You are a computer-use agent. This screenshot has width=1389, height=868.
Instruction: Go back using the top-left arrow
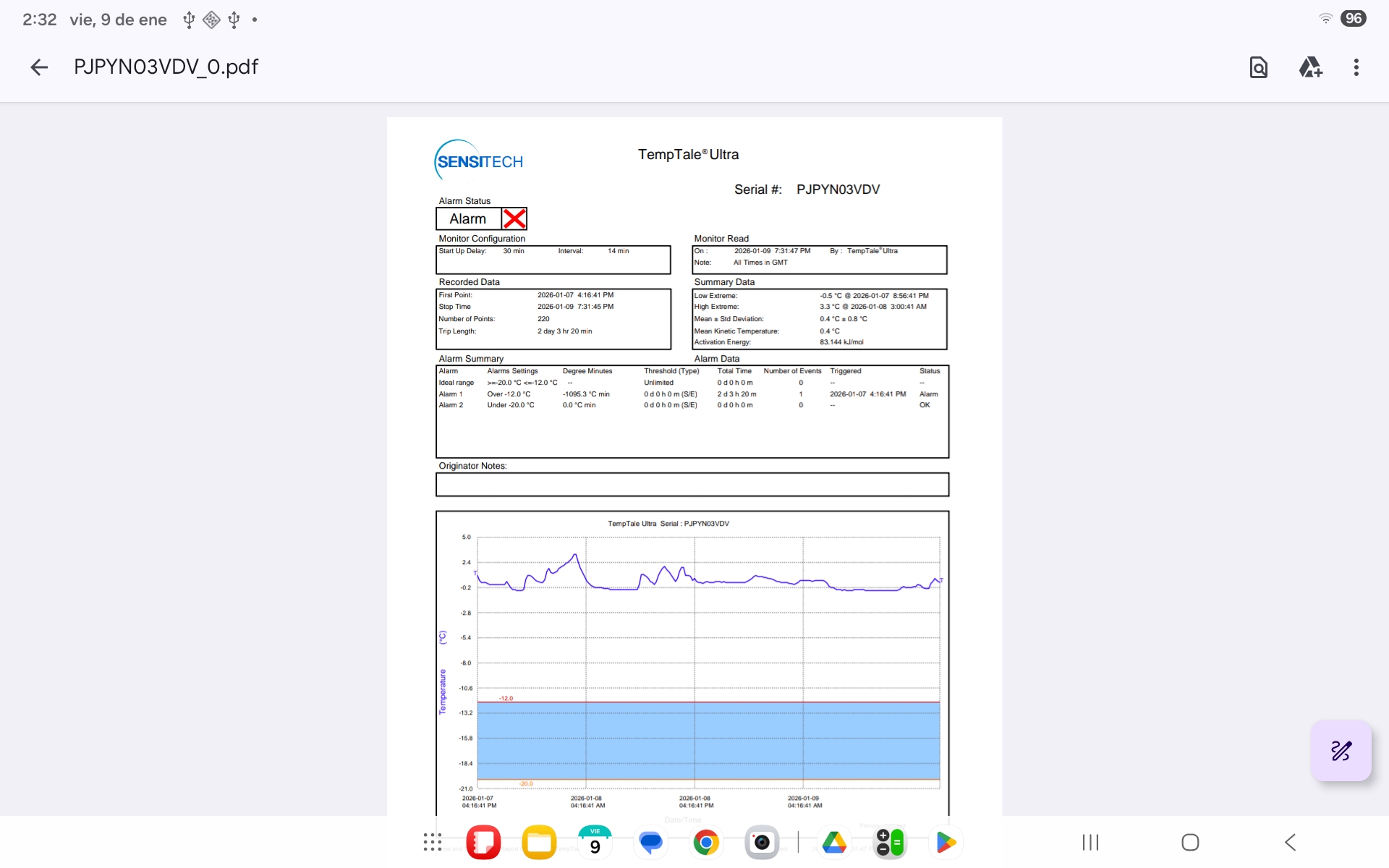[39, 67]
